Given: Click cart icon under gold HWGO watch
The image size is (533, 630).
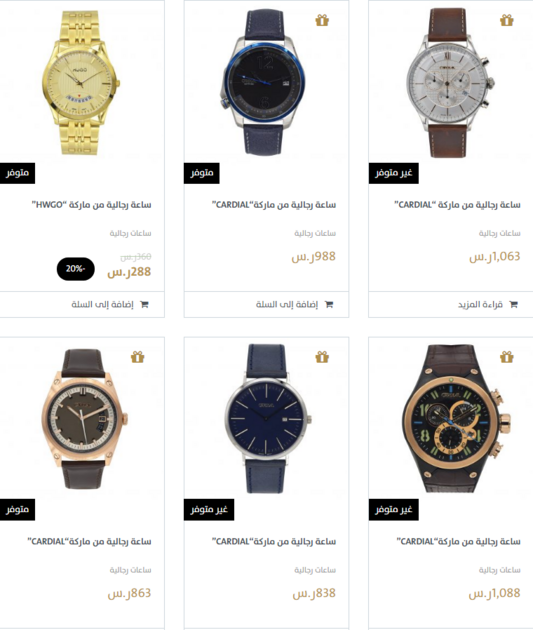Looking at the screenshot, I should pos(144,305).
